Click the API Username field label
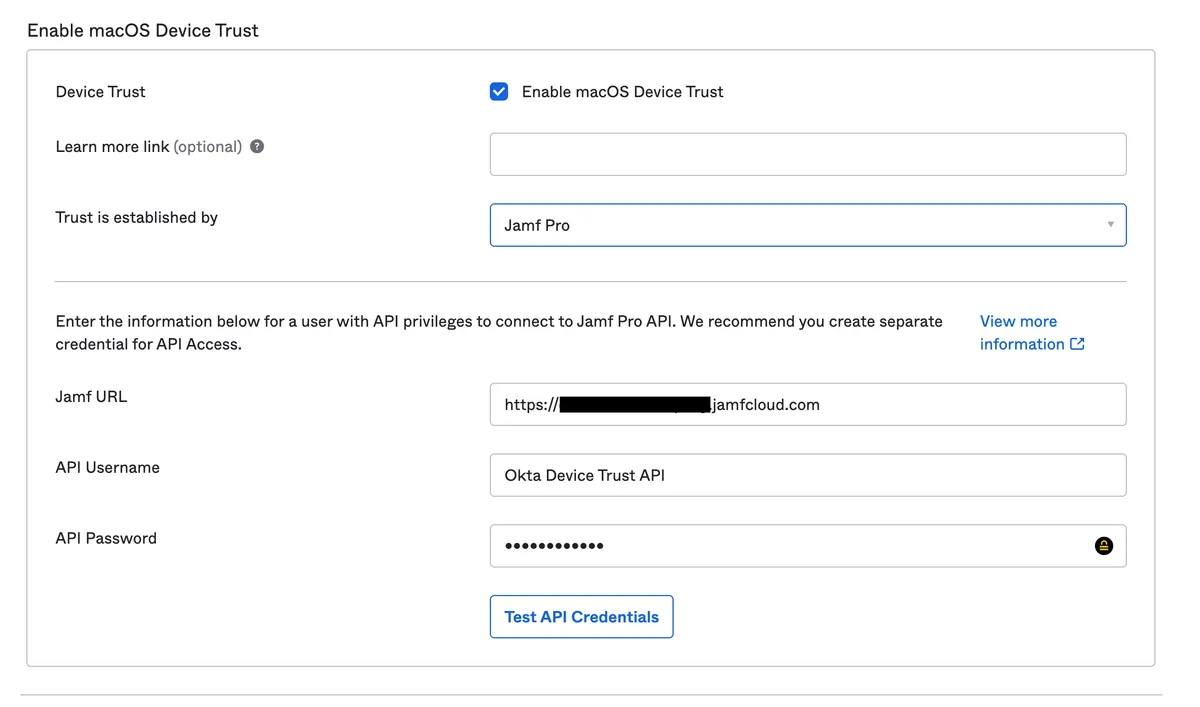The image size is (1200, 707). (107, 468)
